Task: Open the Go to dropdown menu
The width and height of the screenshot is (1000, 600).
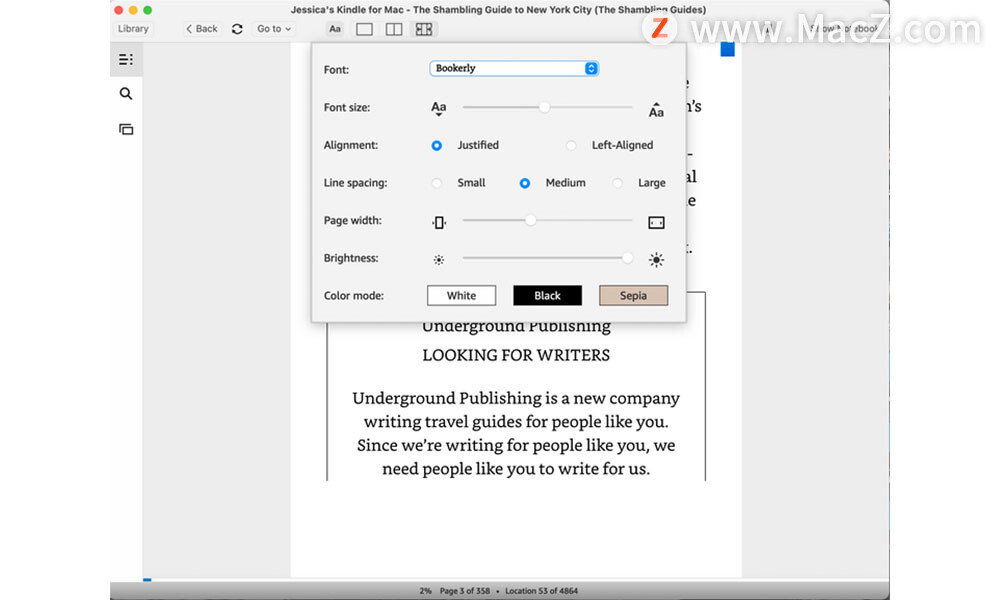Action: tap(274, 29)
